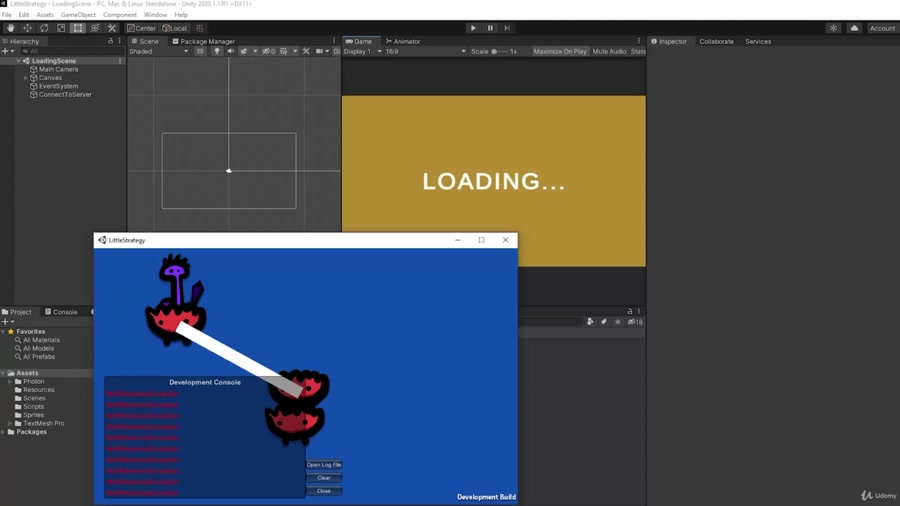
Task: Switch to the Collaborate tab
Action: pyautogui.click(x=716, y=41)
